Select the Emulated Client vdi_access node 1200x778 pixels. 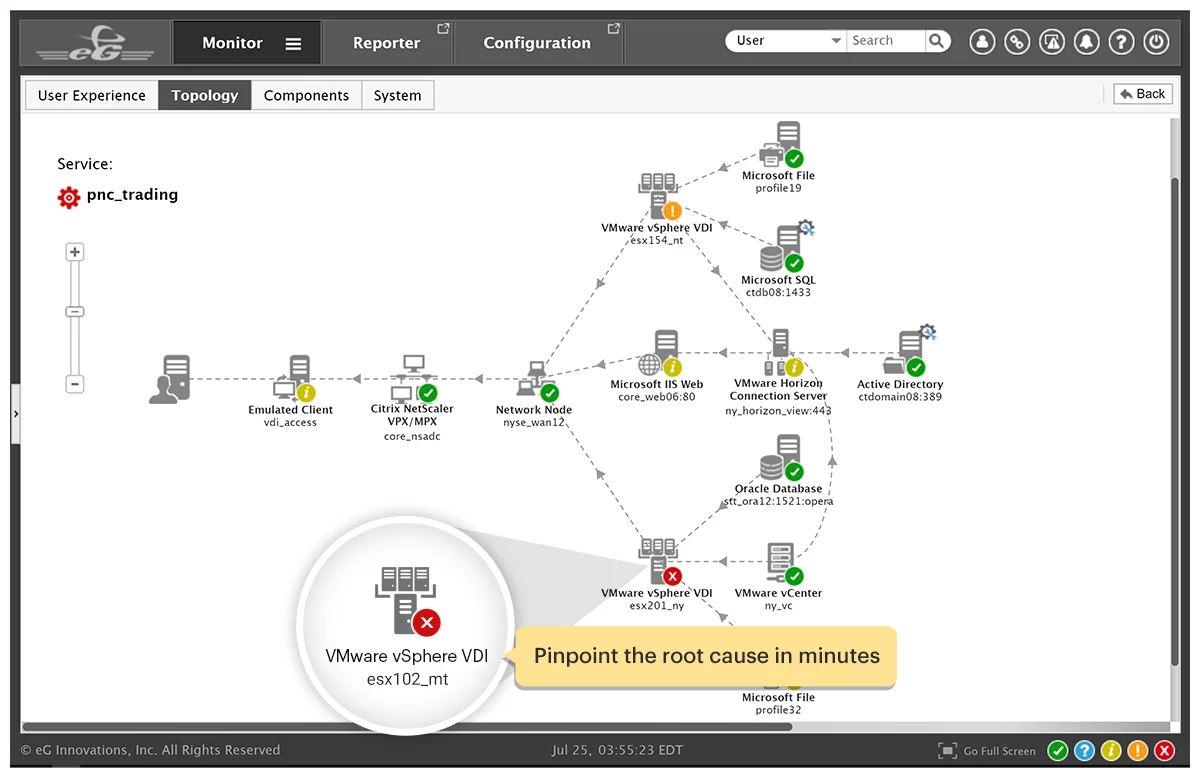294,379
